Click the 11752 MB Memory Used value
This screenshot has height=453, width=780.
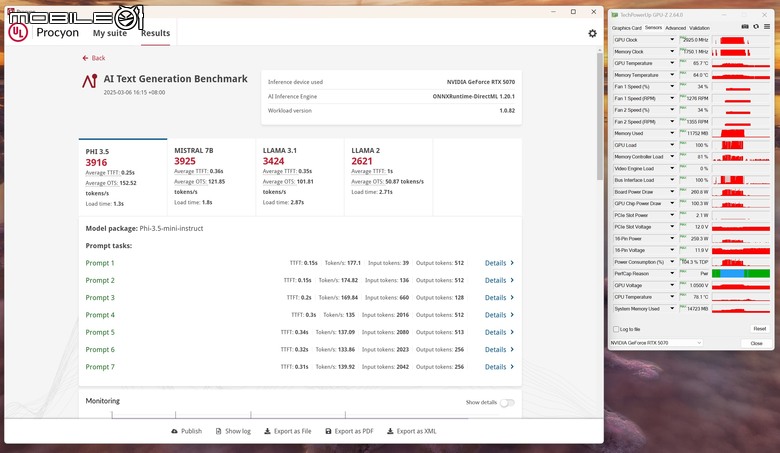click(697, 133)
